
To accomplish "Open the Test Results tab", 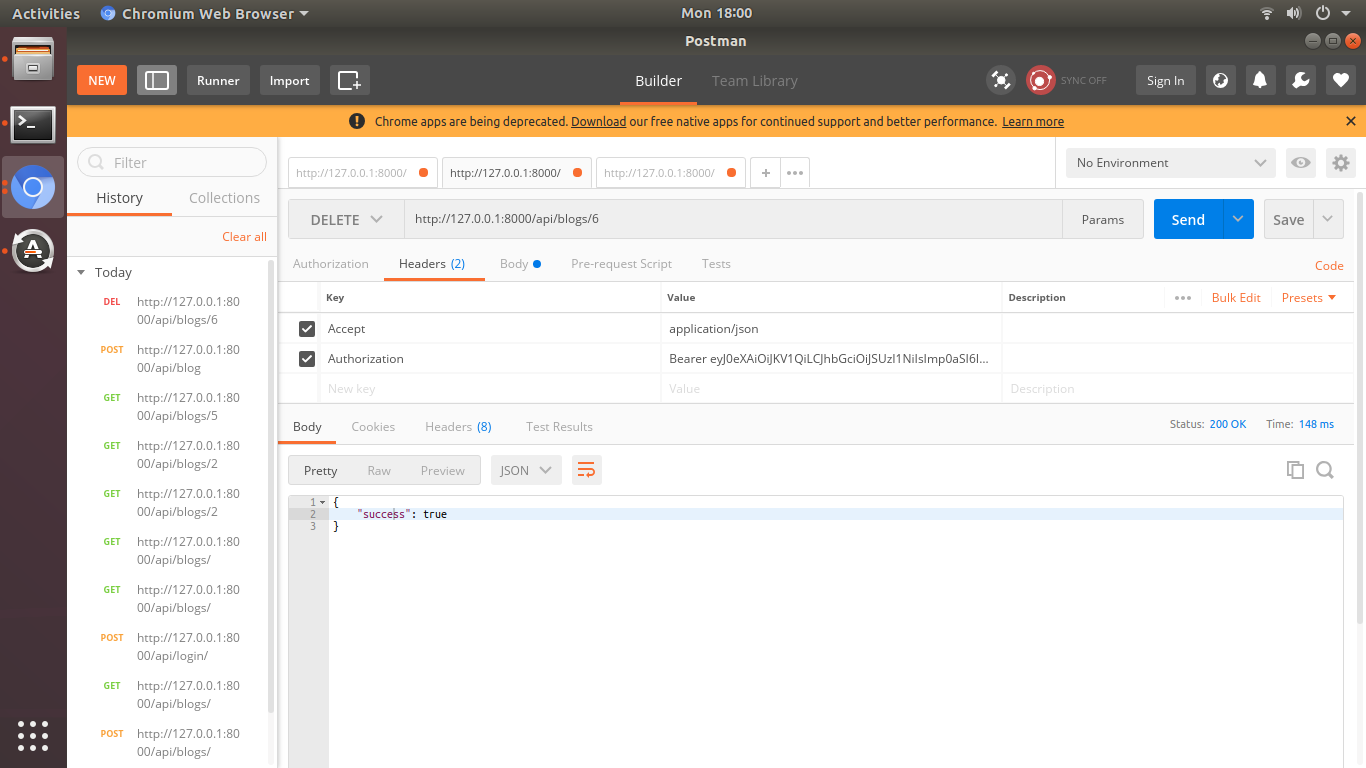I will [x=559, y=427].
